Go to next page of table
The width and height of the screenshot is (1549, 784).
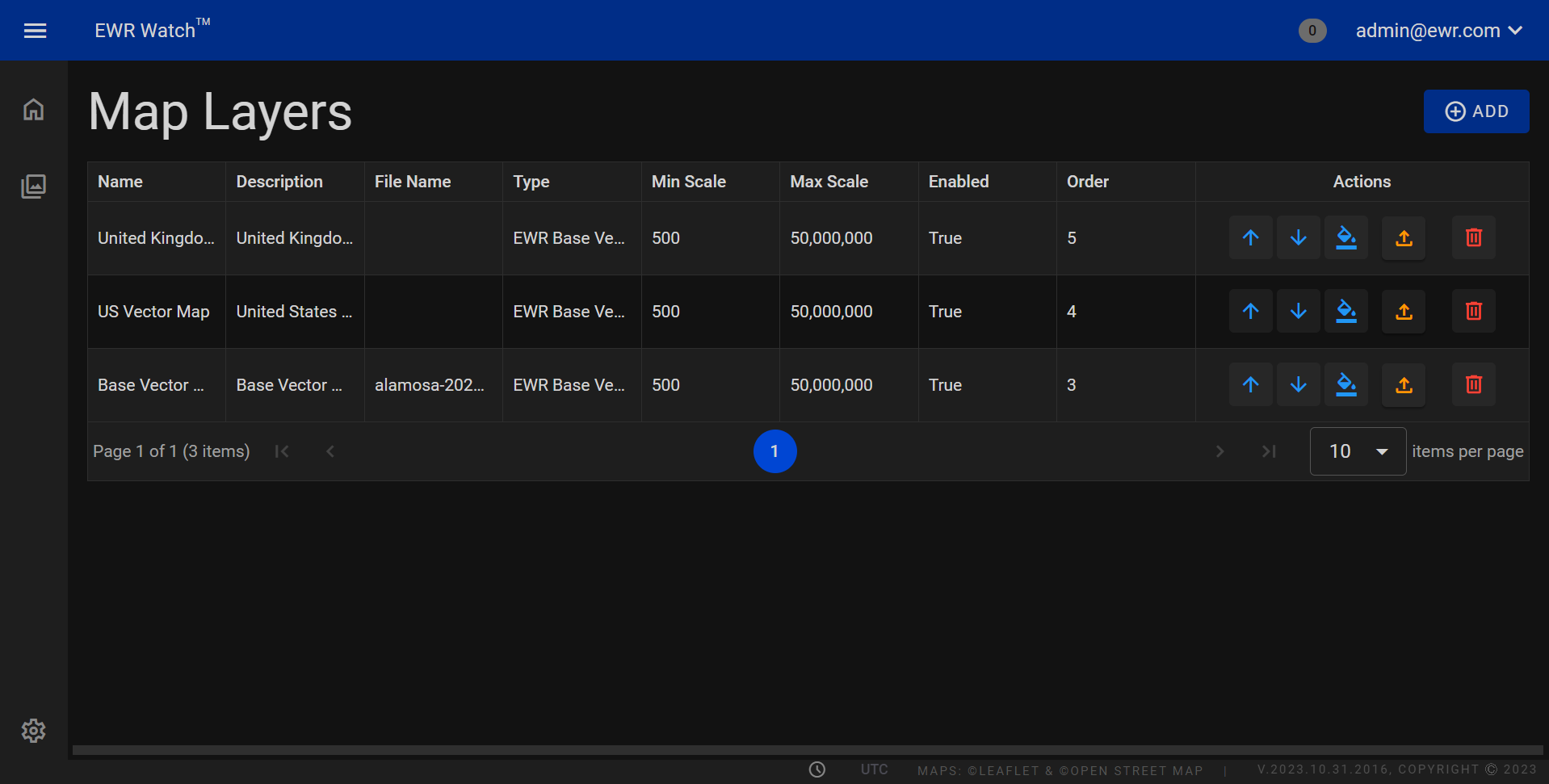1220,451
